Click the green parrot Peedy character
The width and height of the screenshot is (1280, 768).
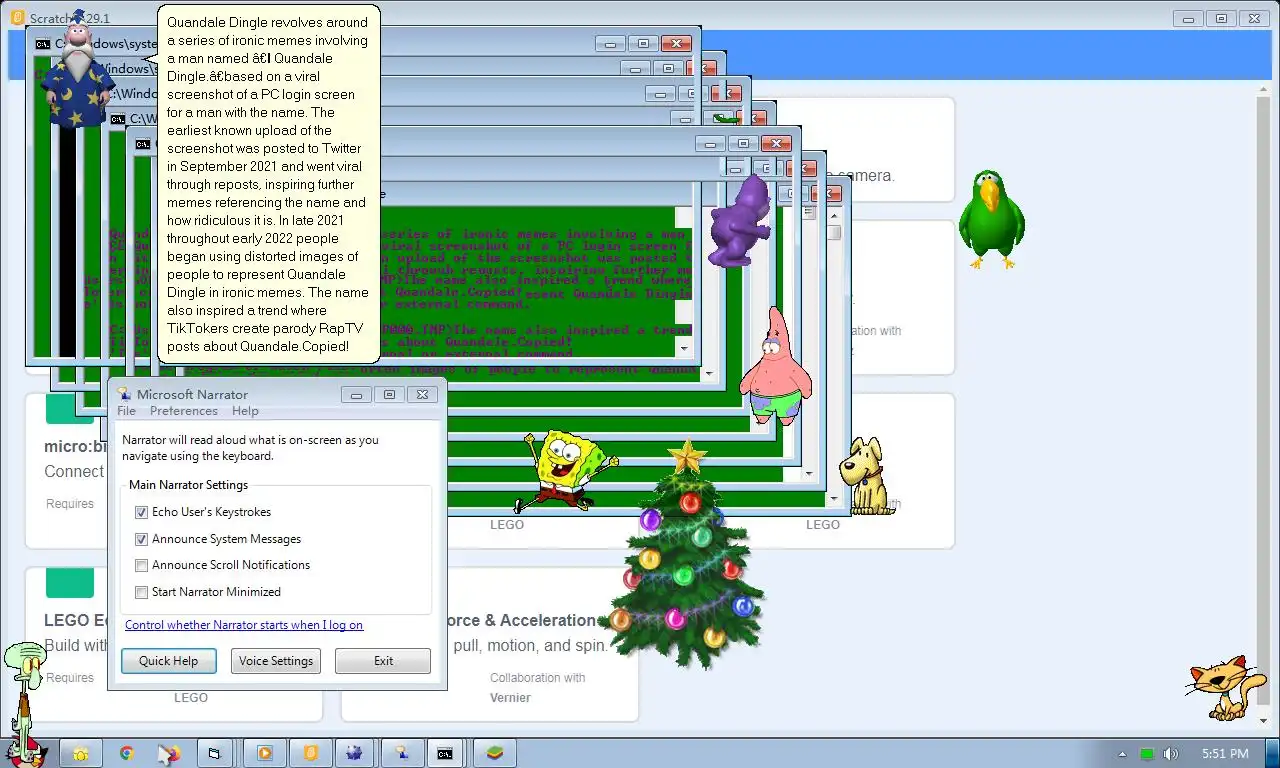click(991, 219)
